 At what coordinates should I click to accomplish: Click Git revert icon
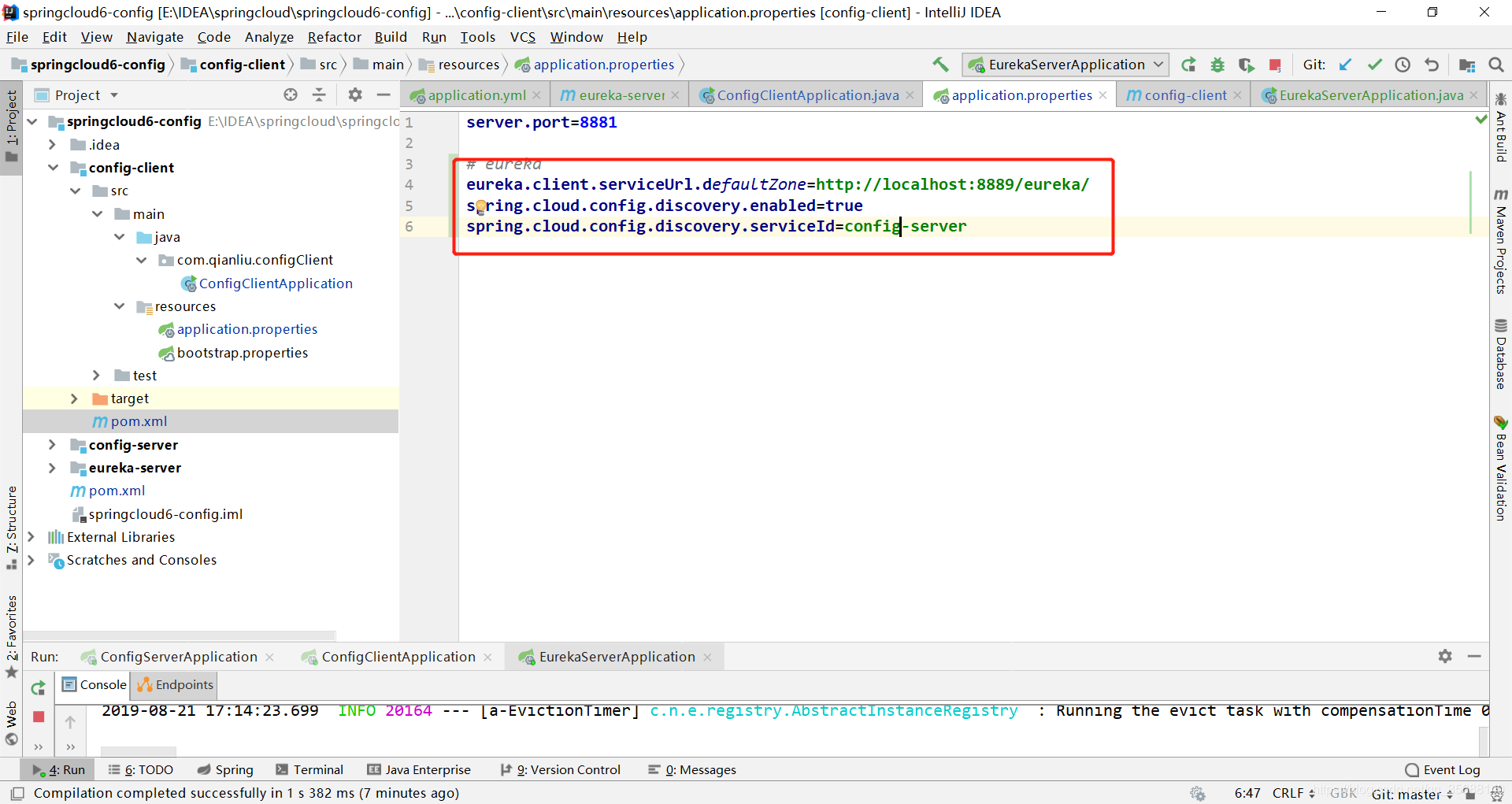[1432, 65]
